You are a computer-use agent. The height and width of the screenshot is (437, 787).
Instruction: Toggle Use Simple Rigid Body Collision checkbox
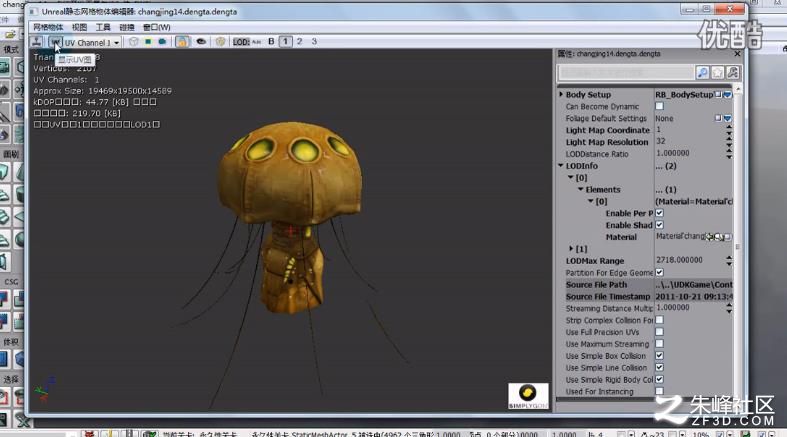(x=660, y=380)
